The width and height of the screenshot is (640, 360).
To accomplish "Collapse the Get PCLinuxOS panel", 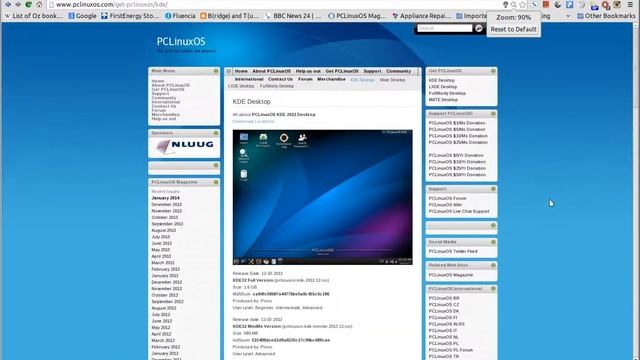I will click(x=493, y=71).
